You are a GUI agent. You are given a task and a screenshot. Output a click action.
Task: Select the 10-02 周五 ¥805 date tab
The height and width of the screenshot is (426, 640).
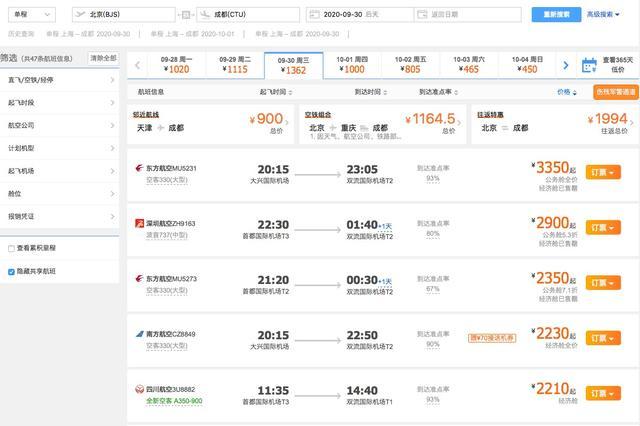(x=411, y=65)
